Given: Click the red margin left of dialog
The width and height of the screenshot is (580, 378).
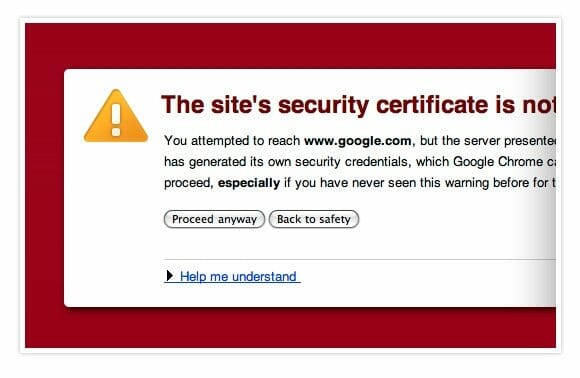Looking at the screenshot, I should pyautogui.click(x=44, y=185).
